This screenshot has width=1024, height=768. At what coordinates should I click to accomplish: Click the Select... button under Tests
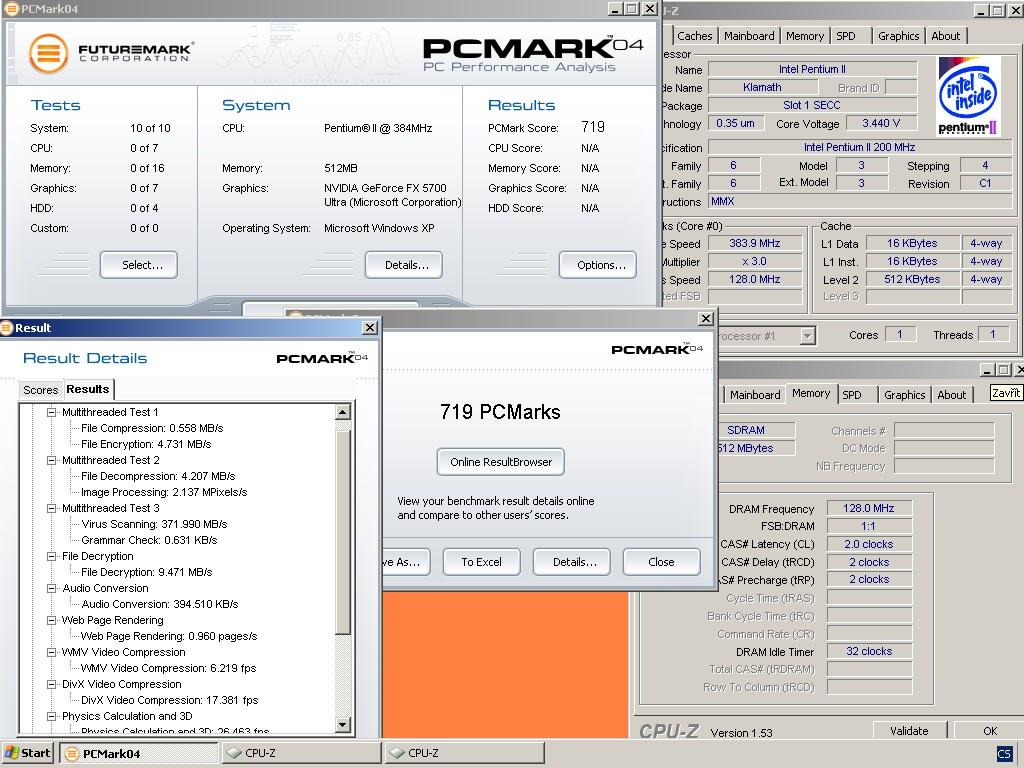pos(139,265)
